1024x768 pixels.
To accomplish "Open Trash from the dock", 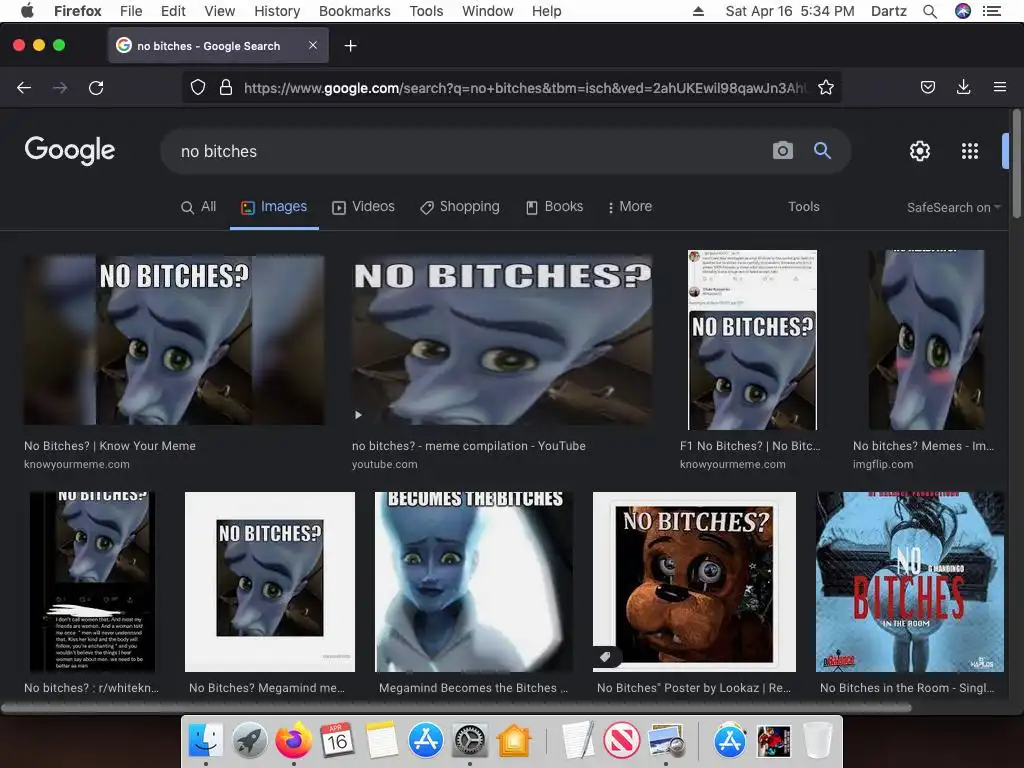I will [817, 741].
